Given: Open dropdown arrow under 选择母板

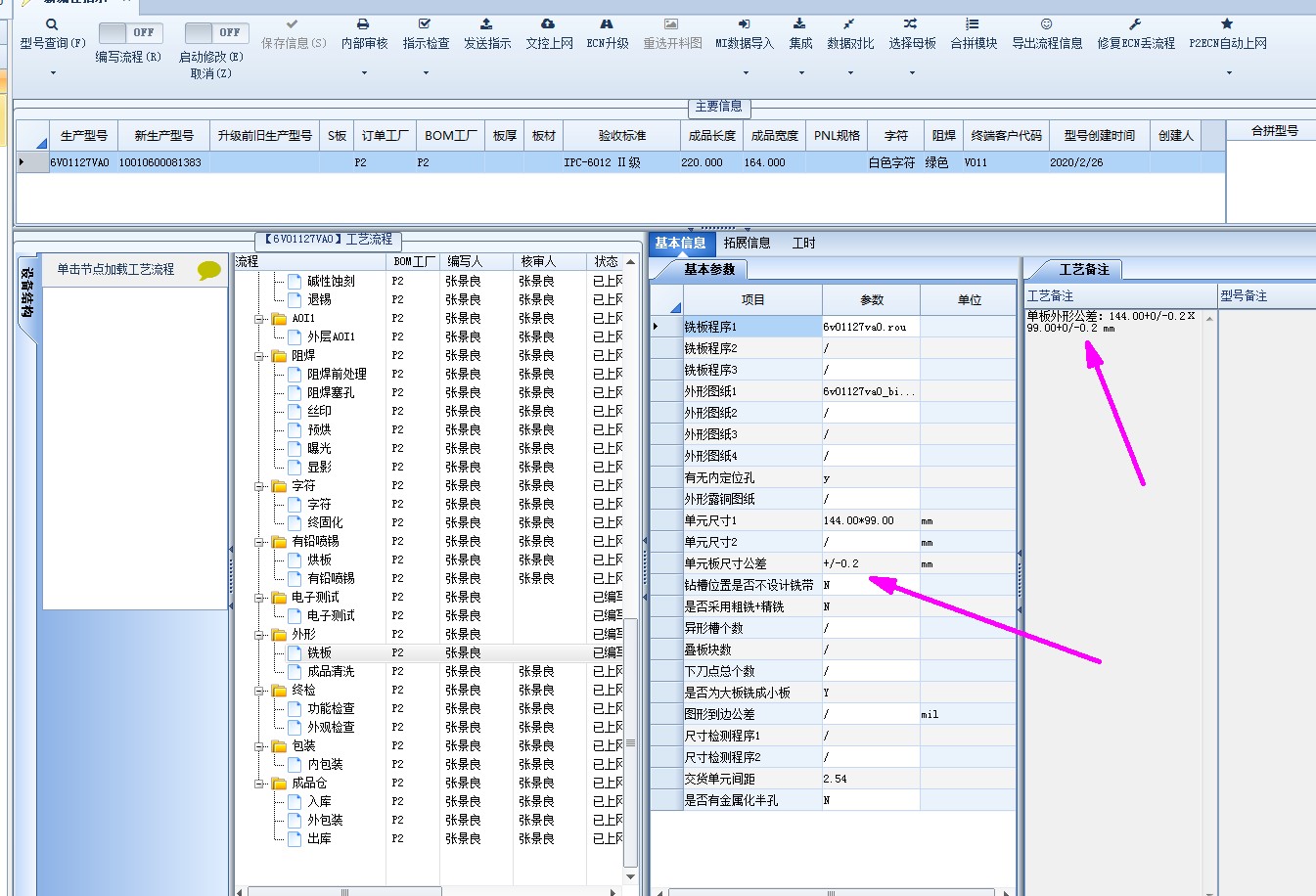Looking at the screenshot, I should tap(912, 72).
